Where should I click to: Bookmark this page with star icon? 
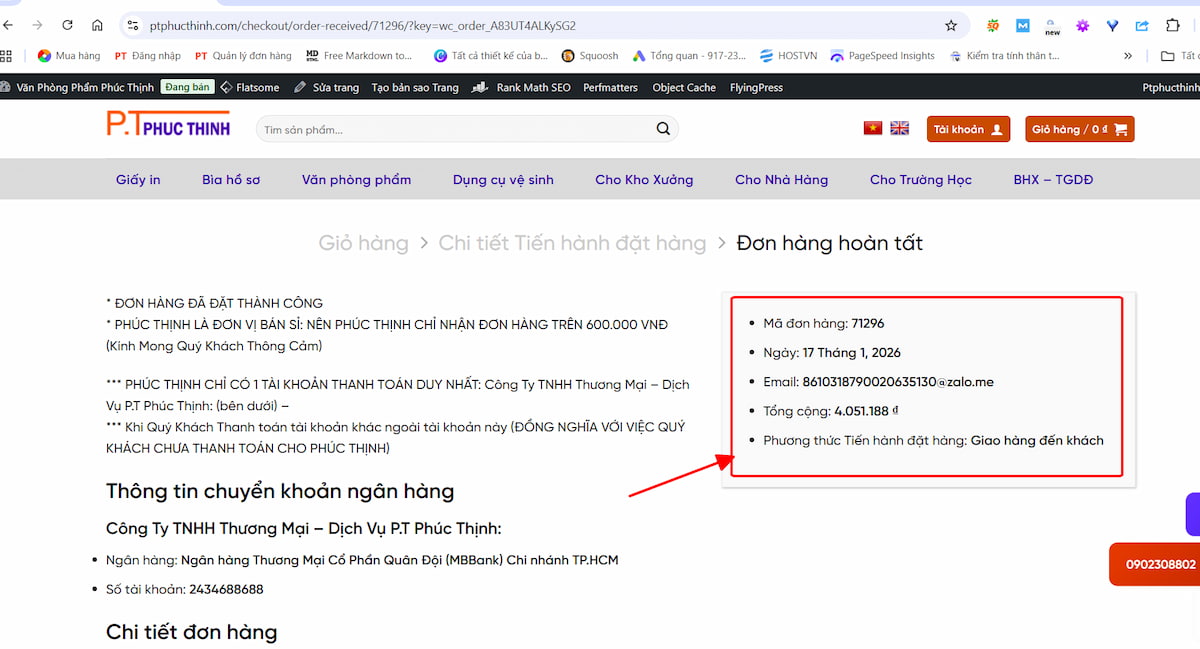click(951, 25)
